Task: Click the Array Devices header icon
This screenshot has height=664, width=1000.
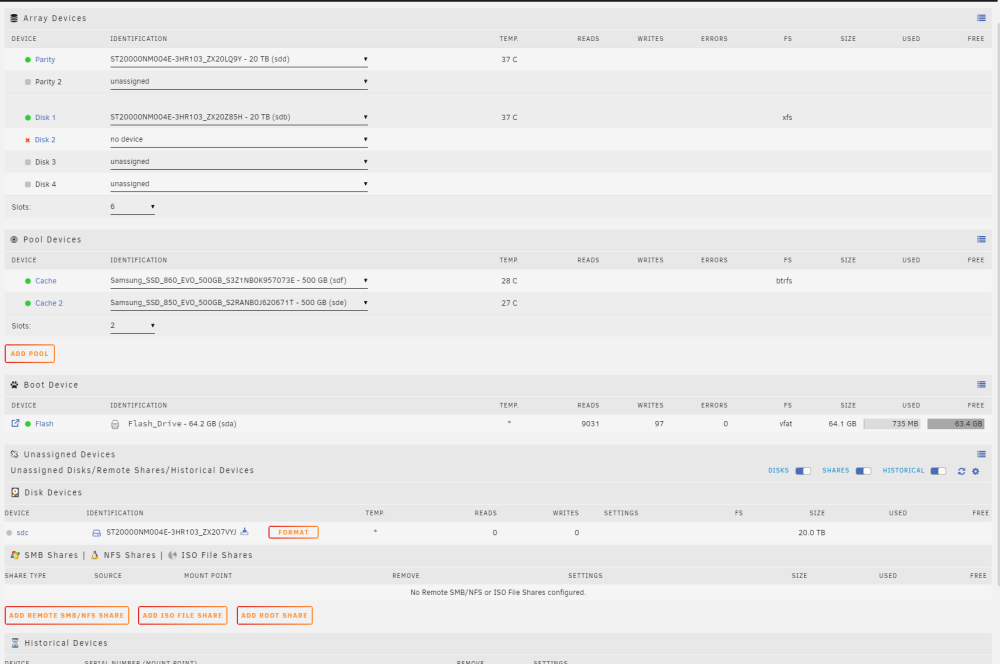Action: 14,18
